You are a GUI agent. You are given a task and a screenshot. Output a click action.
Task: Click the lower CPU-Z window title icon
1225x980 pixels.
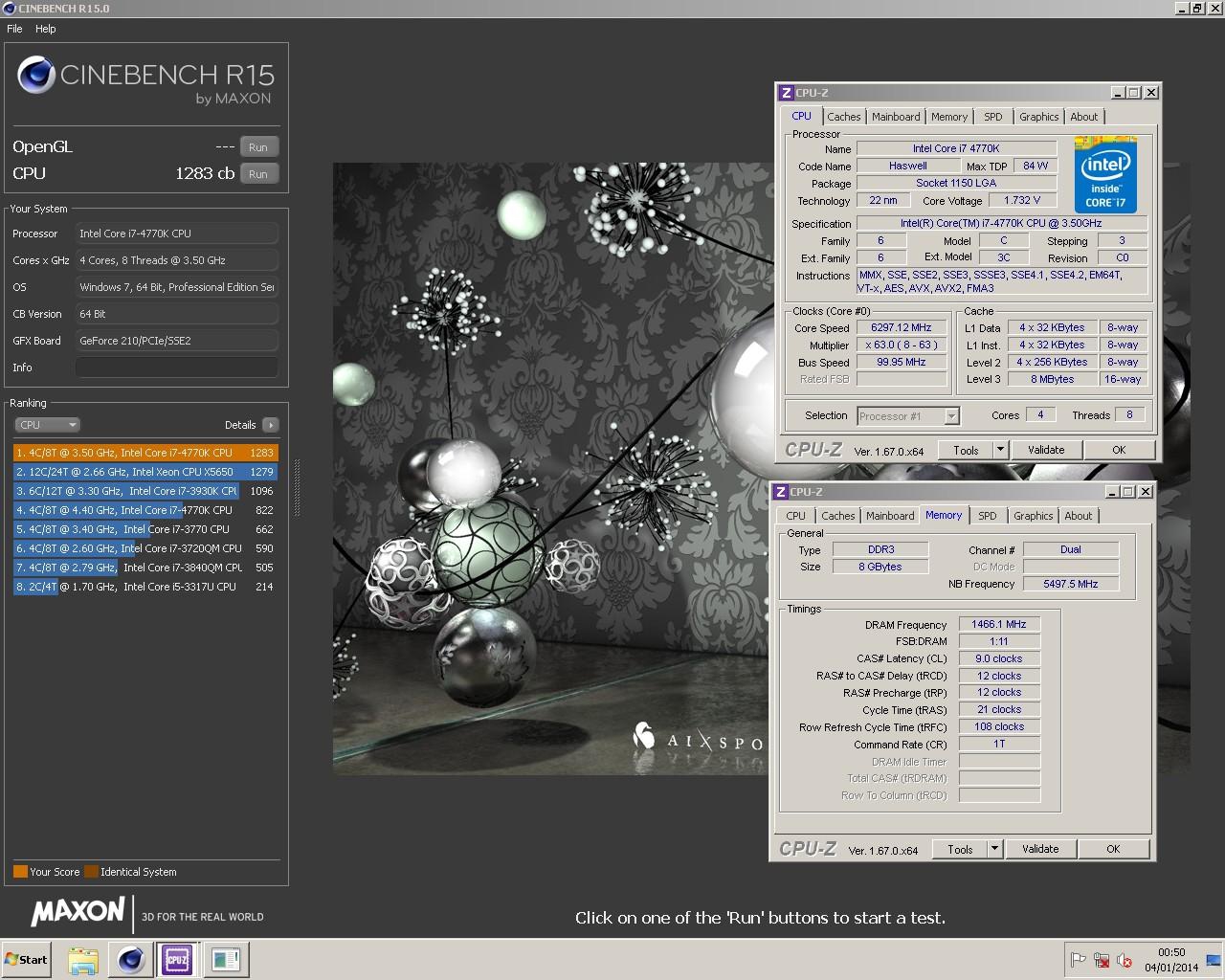781,492
